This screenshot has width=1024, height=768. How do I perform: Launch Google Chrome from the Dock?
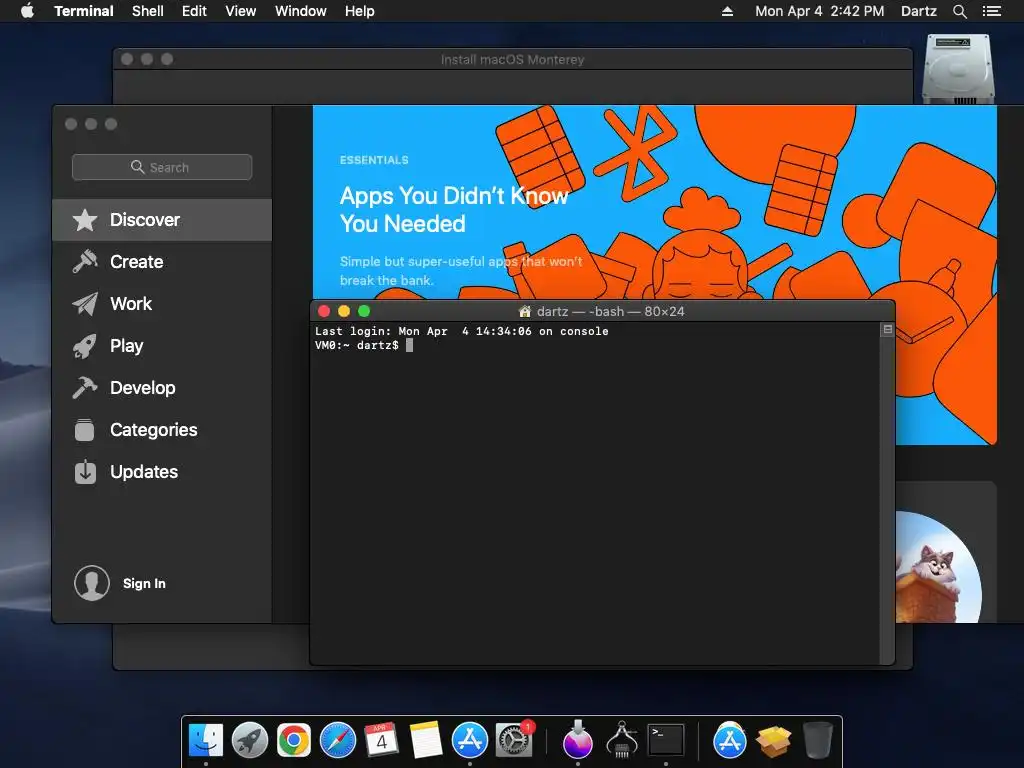294,740
